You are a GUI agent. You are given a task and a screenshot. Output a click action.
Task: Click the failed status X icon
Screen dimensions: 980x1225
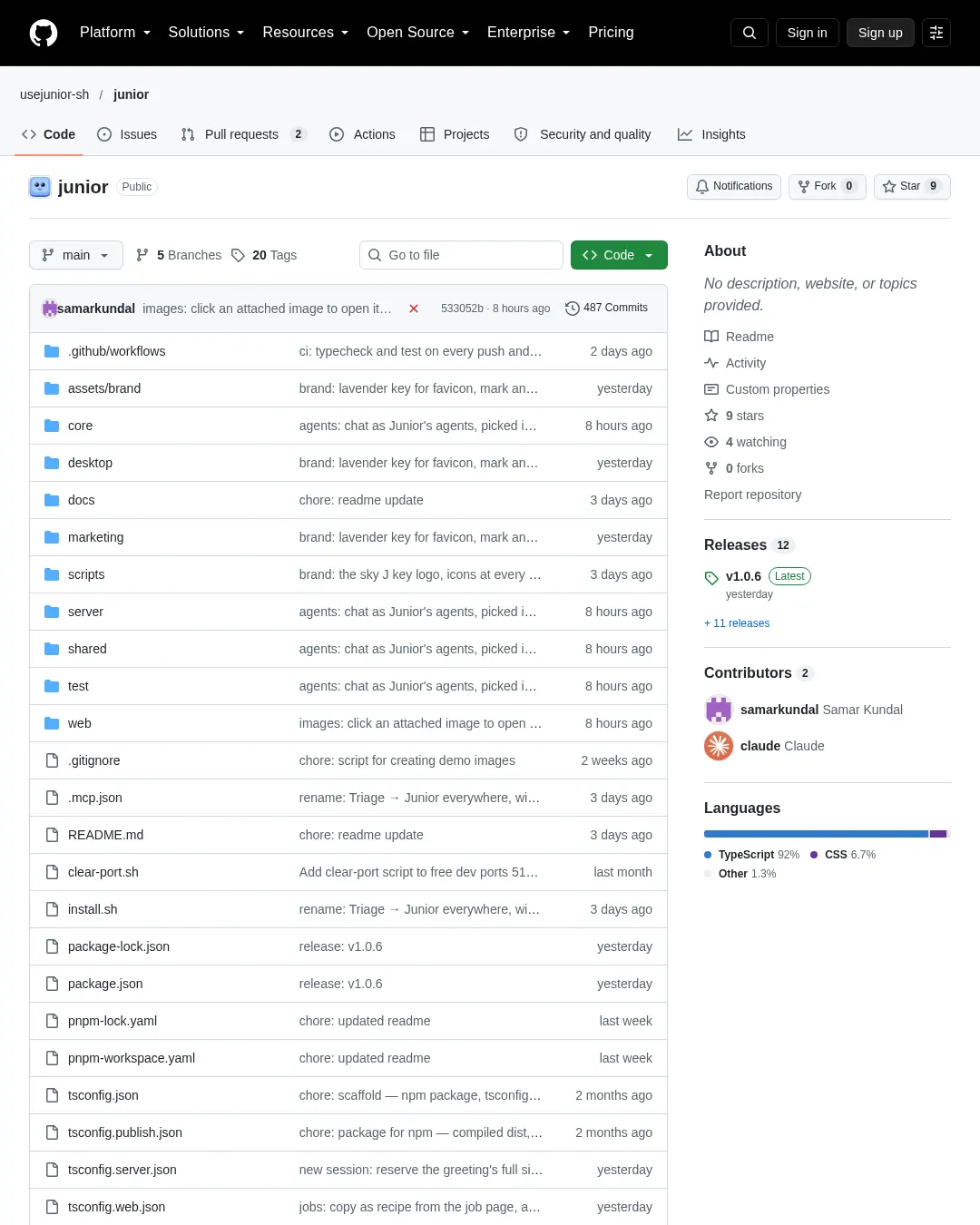[x=414, y=309]
